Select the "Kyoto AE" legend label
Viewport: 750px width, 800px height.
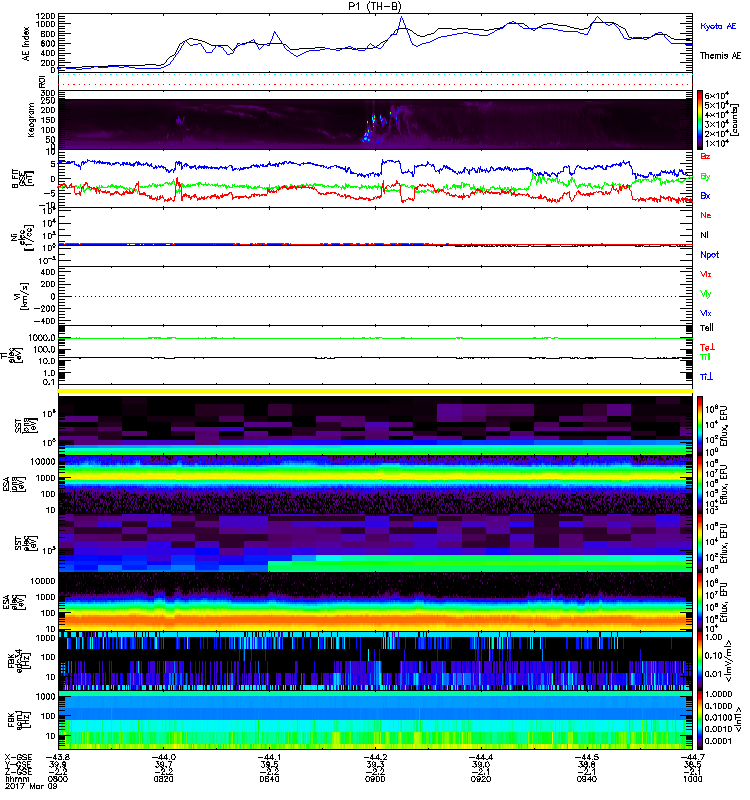click(718, 26)
